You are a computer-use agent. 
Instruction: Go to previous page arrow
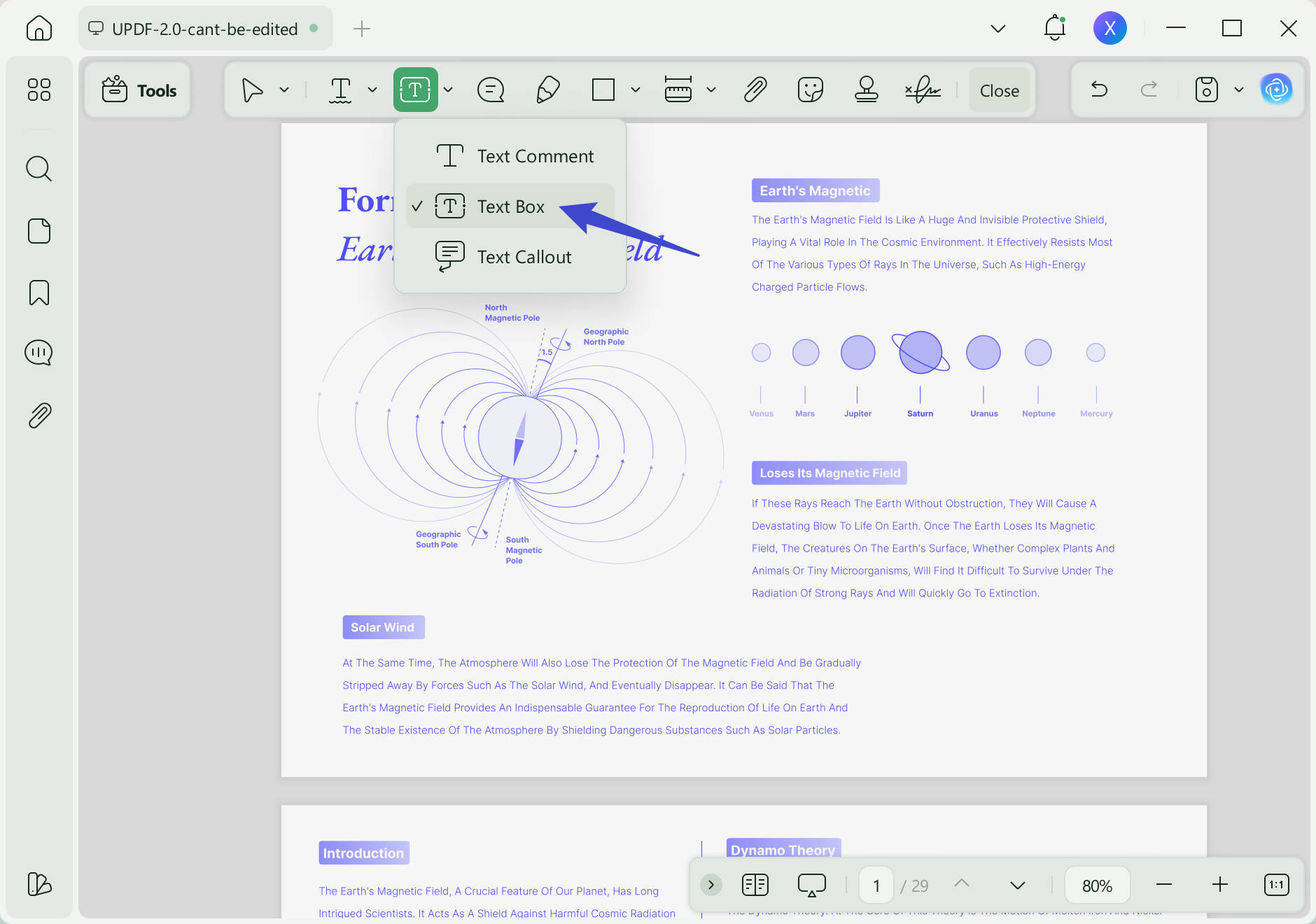tap(962, 885)
